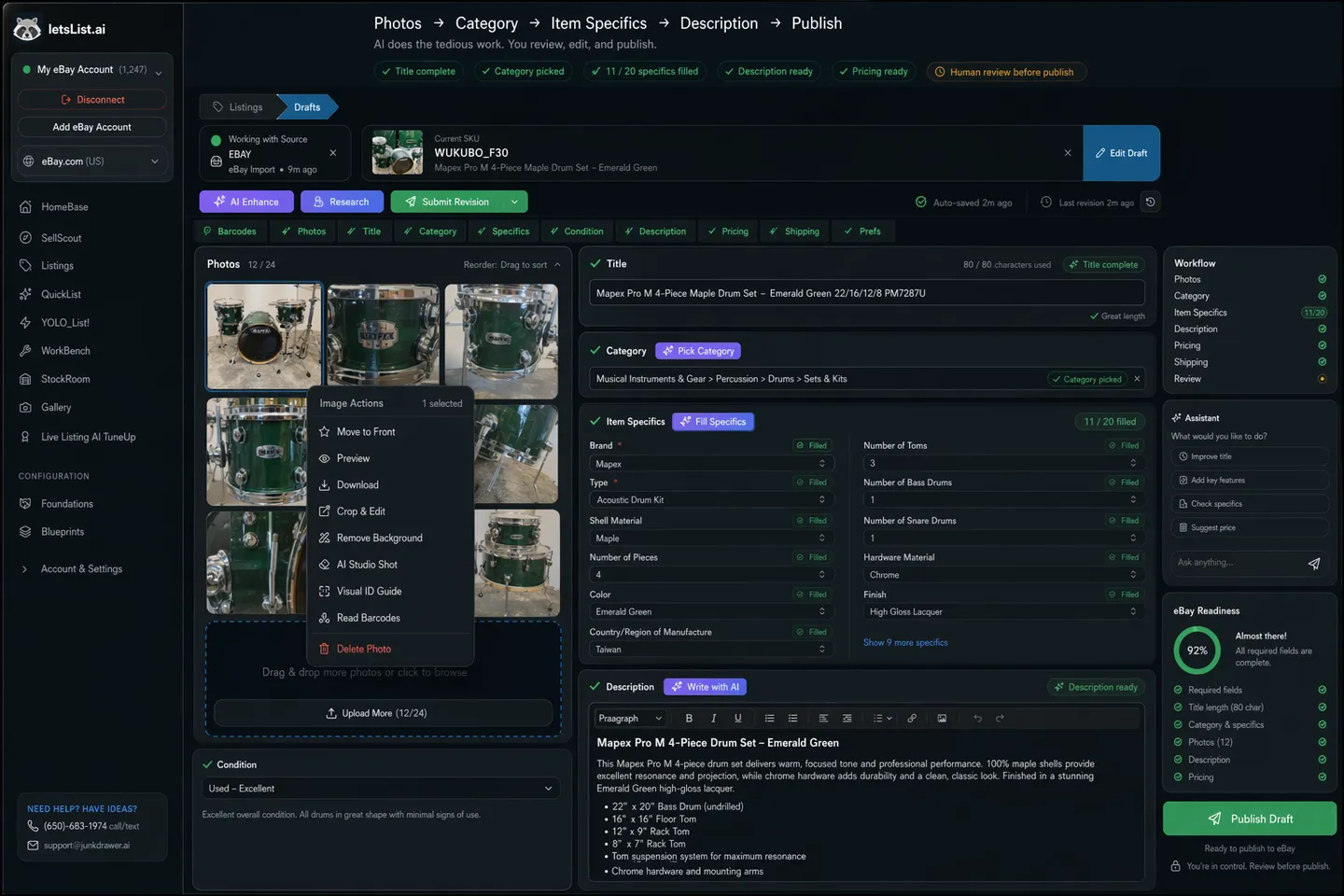The height and width of the screenshot is (896, 1344).
Task: Click the Undo icon in editor
Action: 977,719
